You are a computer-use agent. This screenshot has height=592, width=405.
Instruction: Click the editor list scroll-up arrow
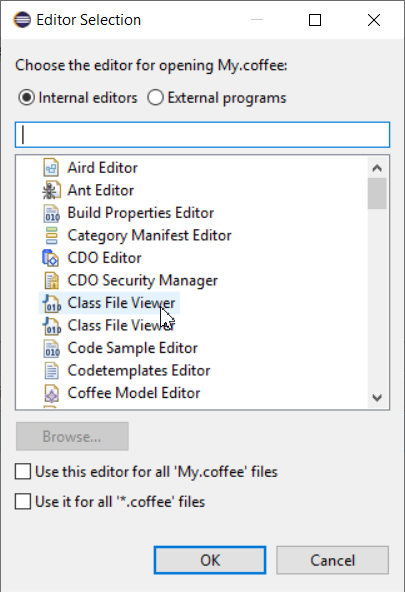pyautogui.click(x=377, y=168)
